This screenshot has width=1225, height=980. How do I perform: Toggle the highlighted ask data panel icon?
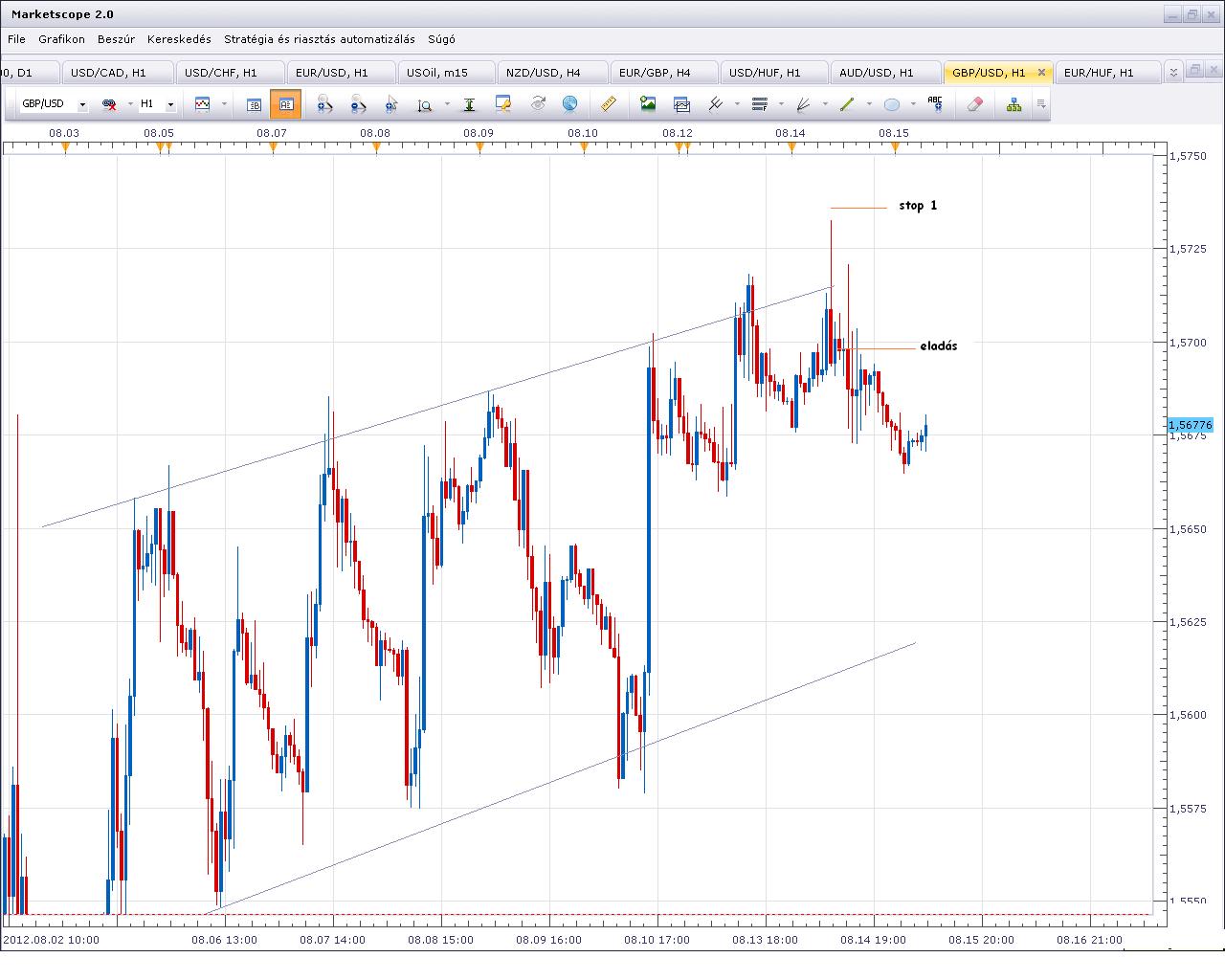coord(285,104)
